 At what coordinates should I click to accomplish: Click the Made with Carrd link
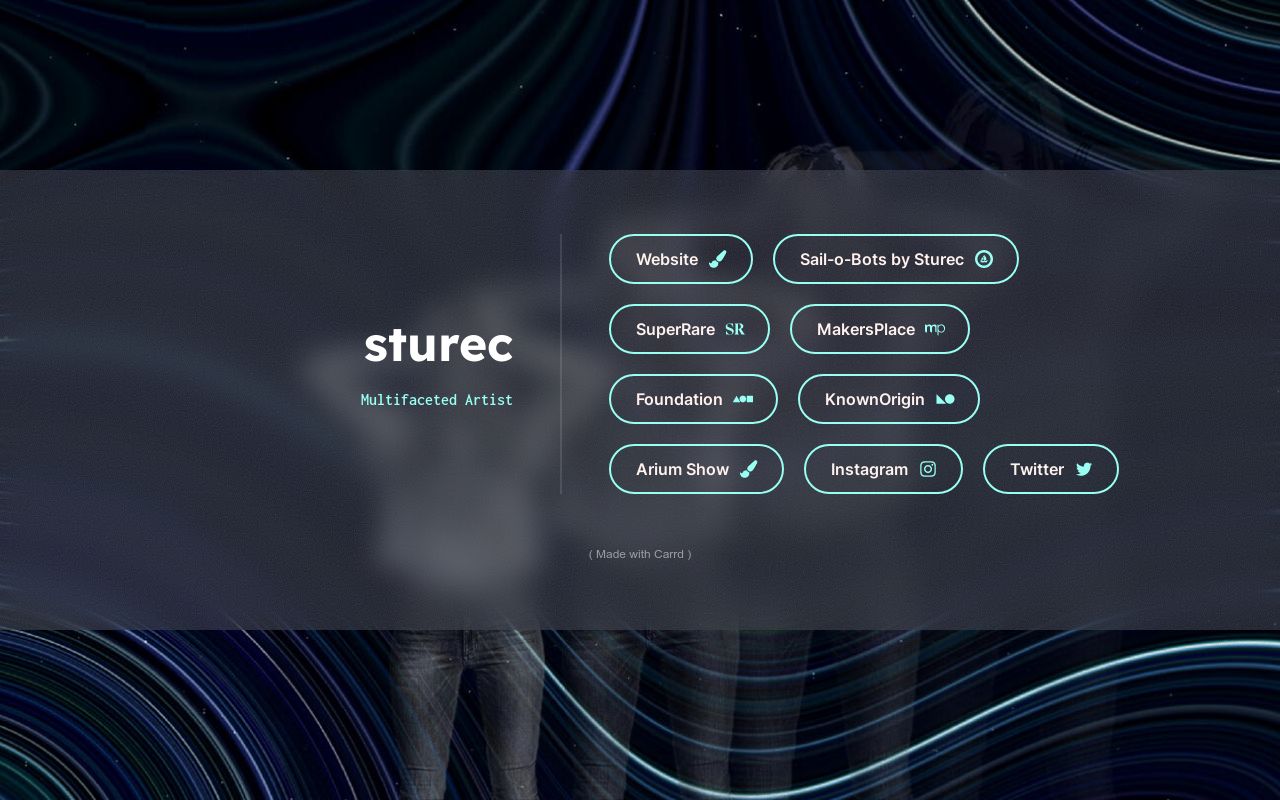coord(640,554)
